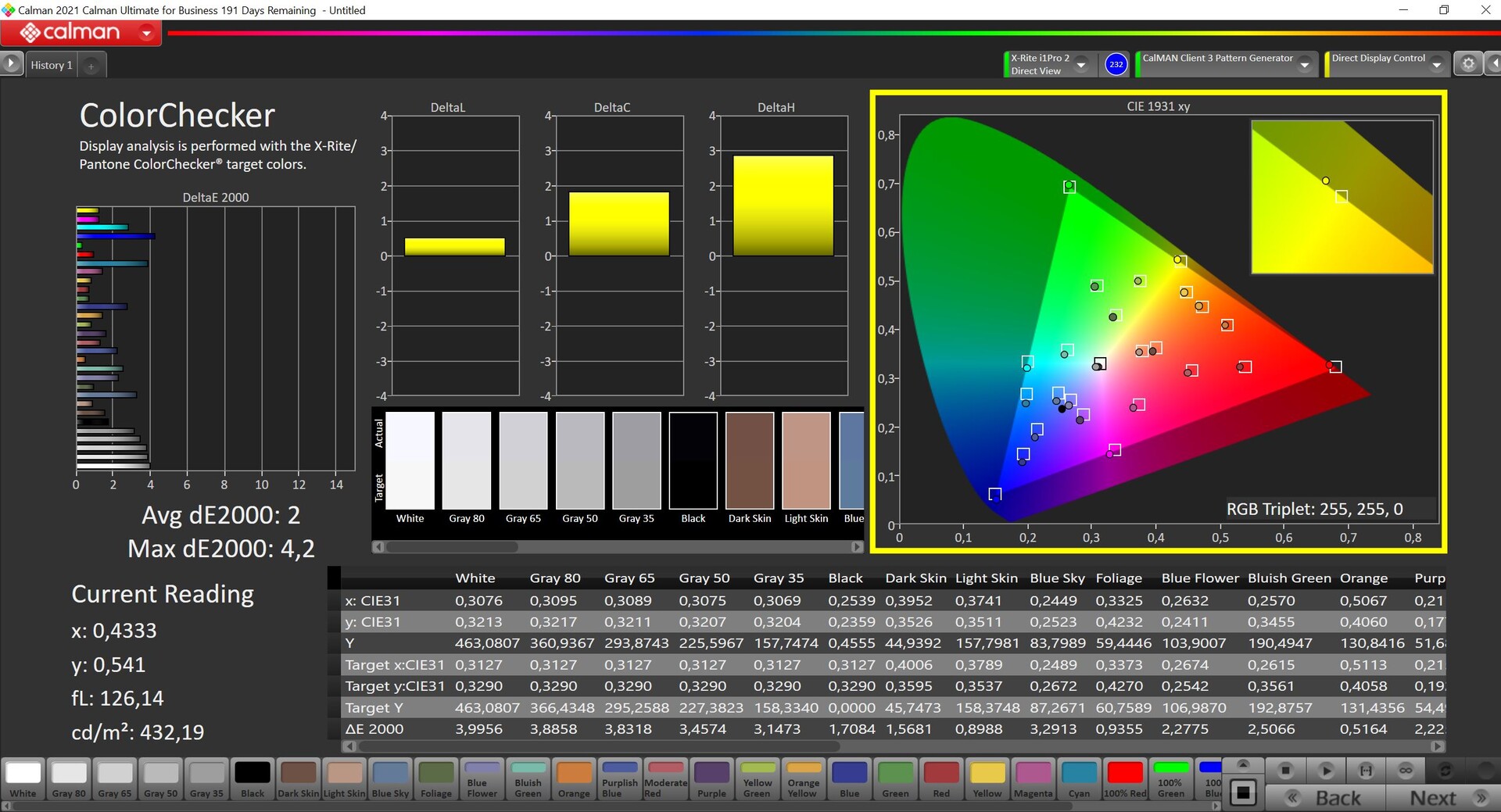Expand CalMAN Client 3 Pattern Generator dropdown
1501x812 pixels.
[x=1304, y=65]
